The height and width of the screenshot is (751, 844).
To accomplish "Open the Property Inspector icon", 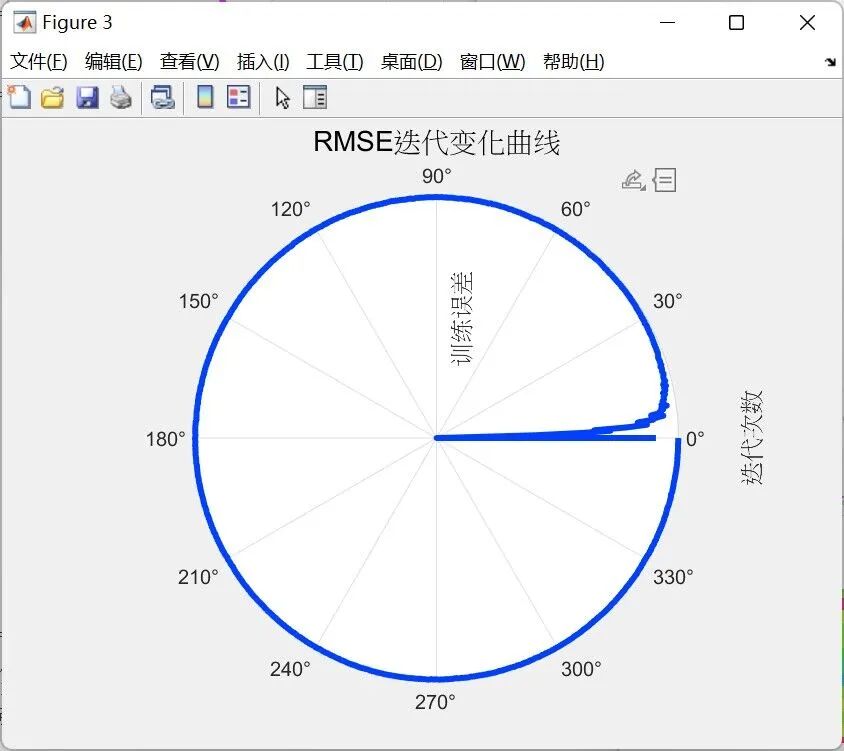I will click(316, 97).
